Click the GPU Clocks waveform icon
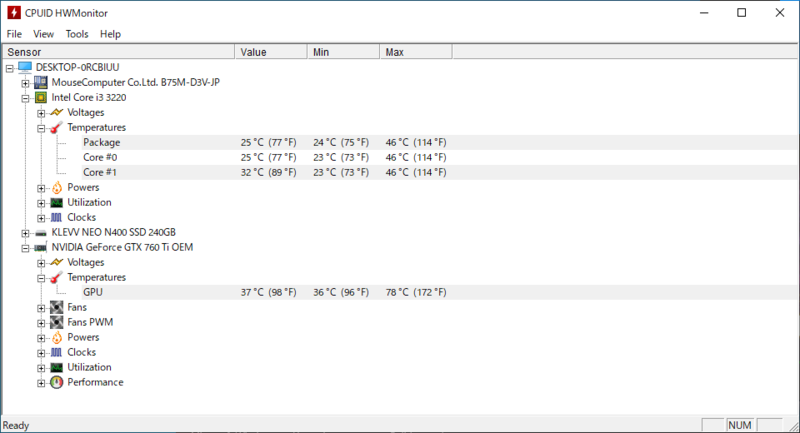Image resolution: width=800 pixels, height=433 pixels. point(57,352)
